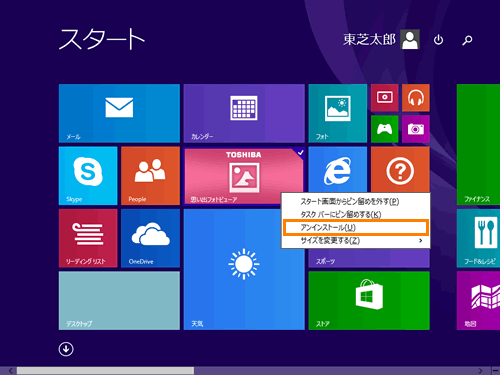This screenshot has width=500, height=375.
Task: Uncheck the selected TOSHIBA tile checkmark
Action: click(300, 152)
